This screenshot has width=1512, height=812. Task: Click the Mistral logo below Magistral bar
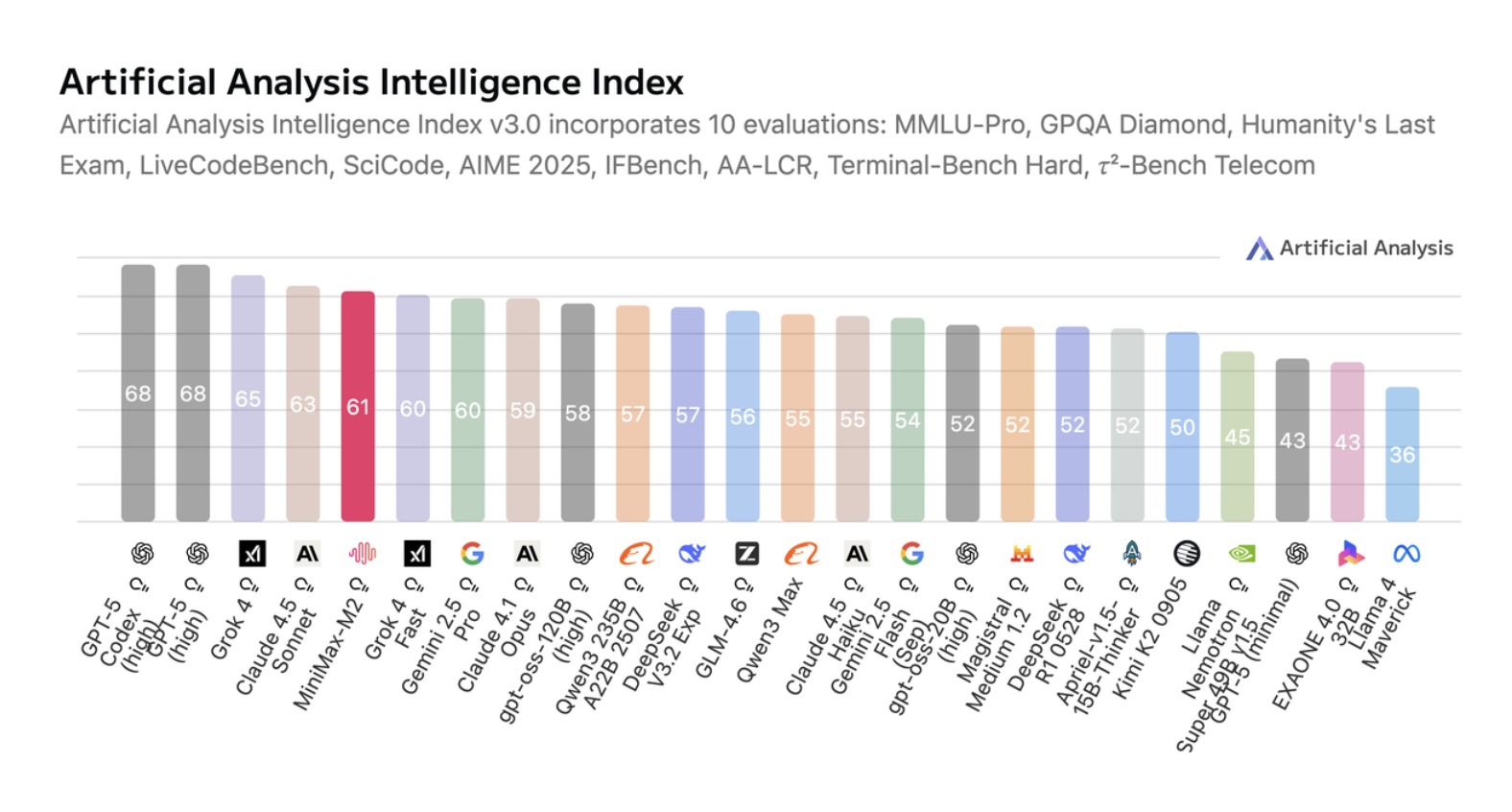pos(1021,554)
